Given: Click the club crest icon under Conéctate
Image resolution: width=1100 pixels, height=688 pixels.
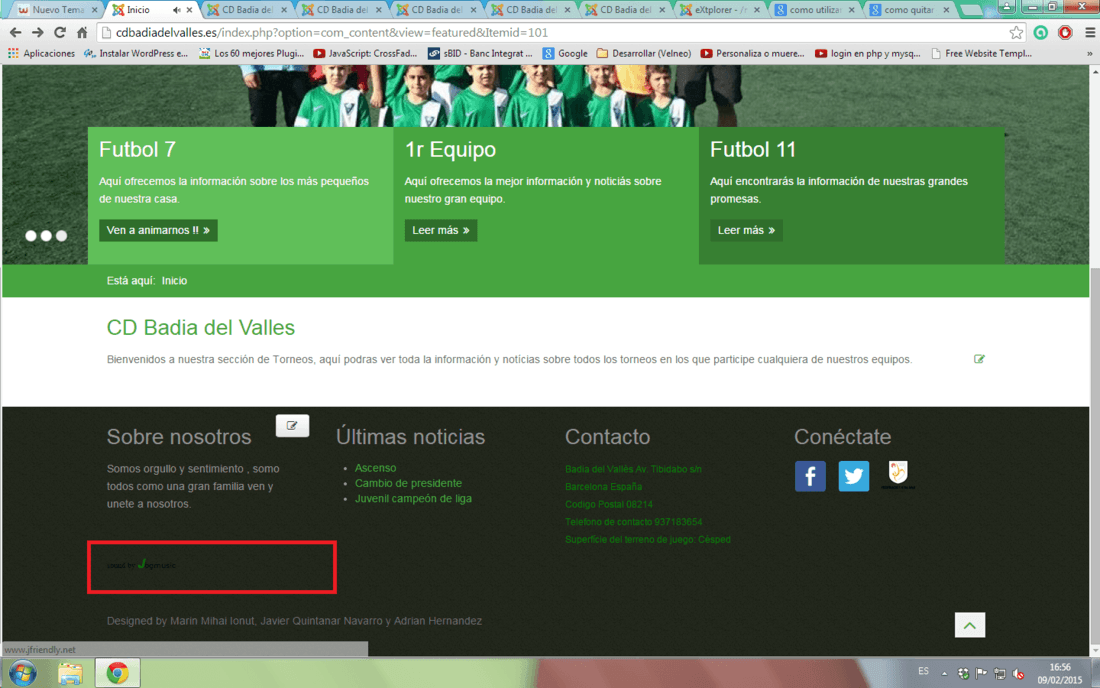Looking at the screenshot, I should click(898, 475).
